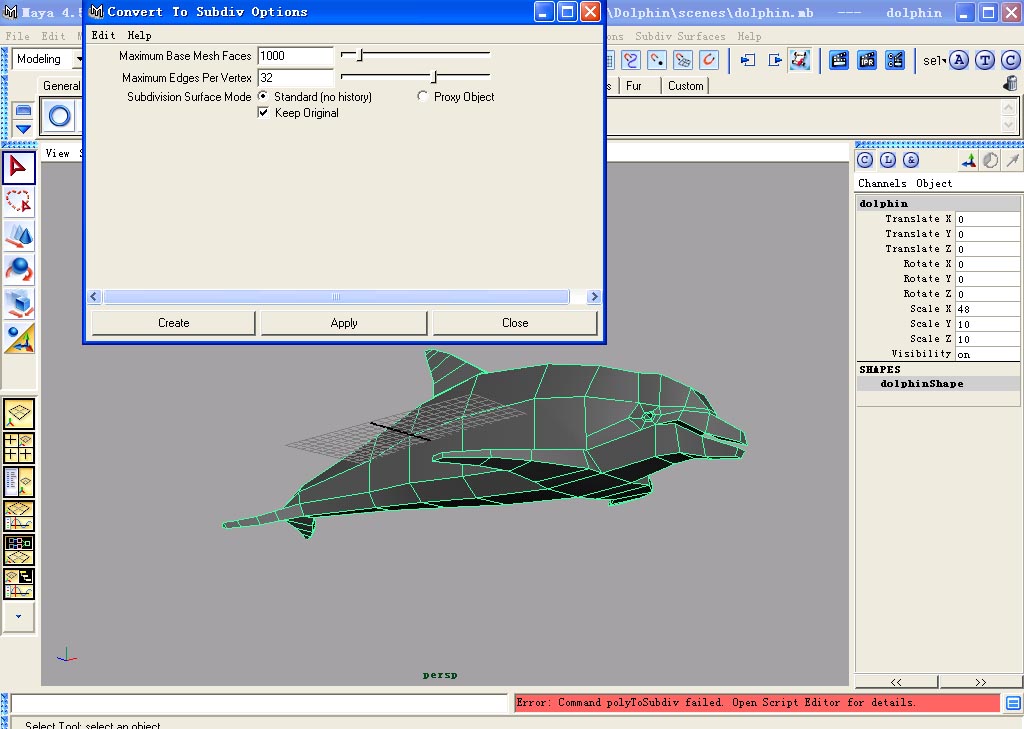The width and height of the screenshot is (1024, 729).
Task: Click Maximum Edges Per Vertex input field
Action: coord(295,78)
